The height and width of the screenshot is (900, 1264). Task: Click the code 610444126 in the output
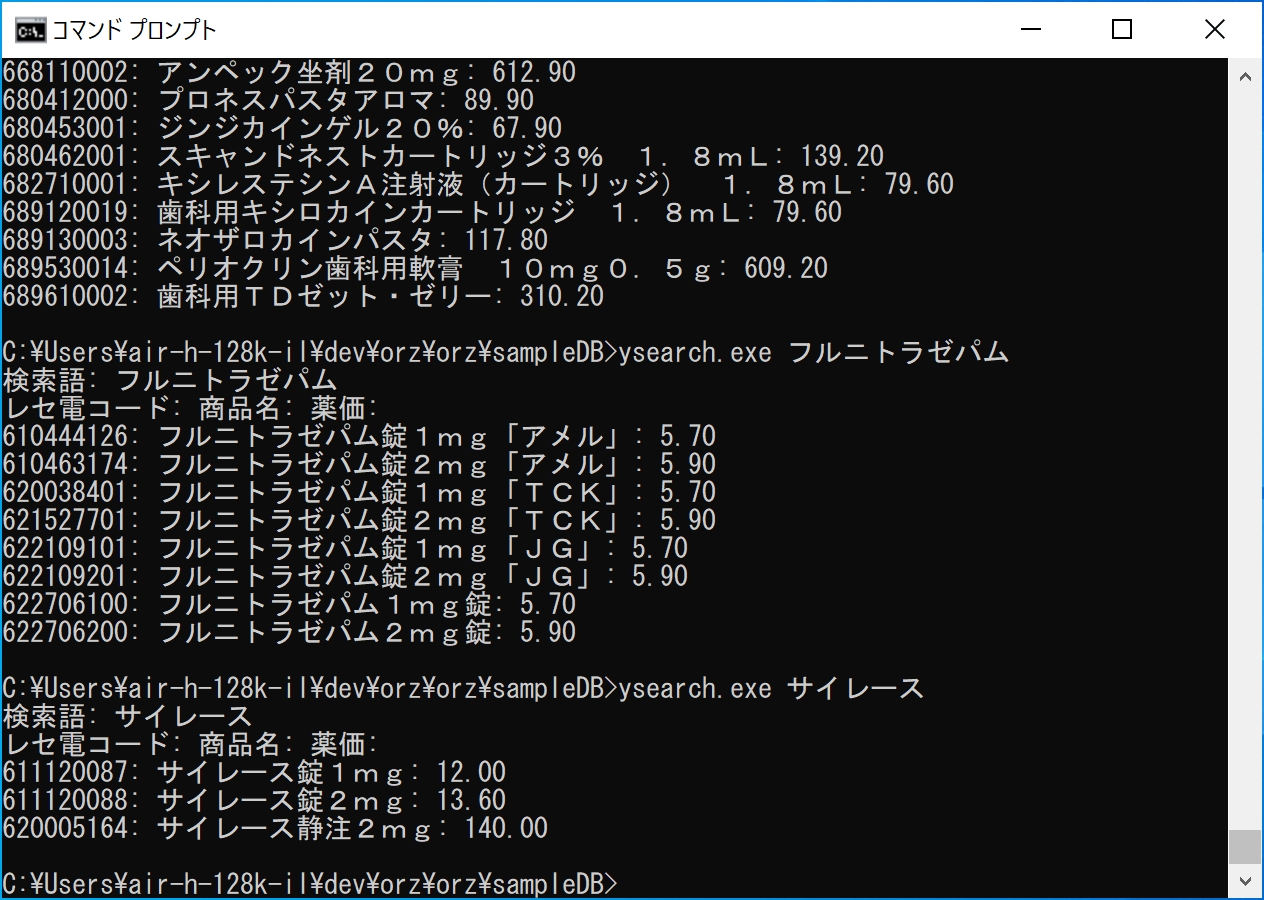[x=74, y=436]
